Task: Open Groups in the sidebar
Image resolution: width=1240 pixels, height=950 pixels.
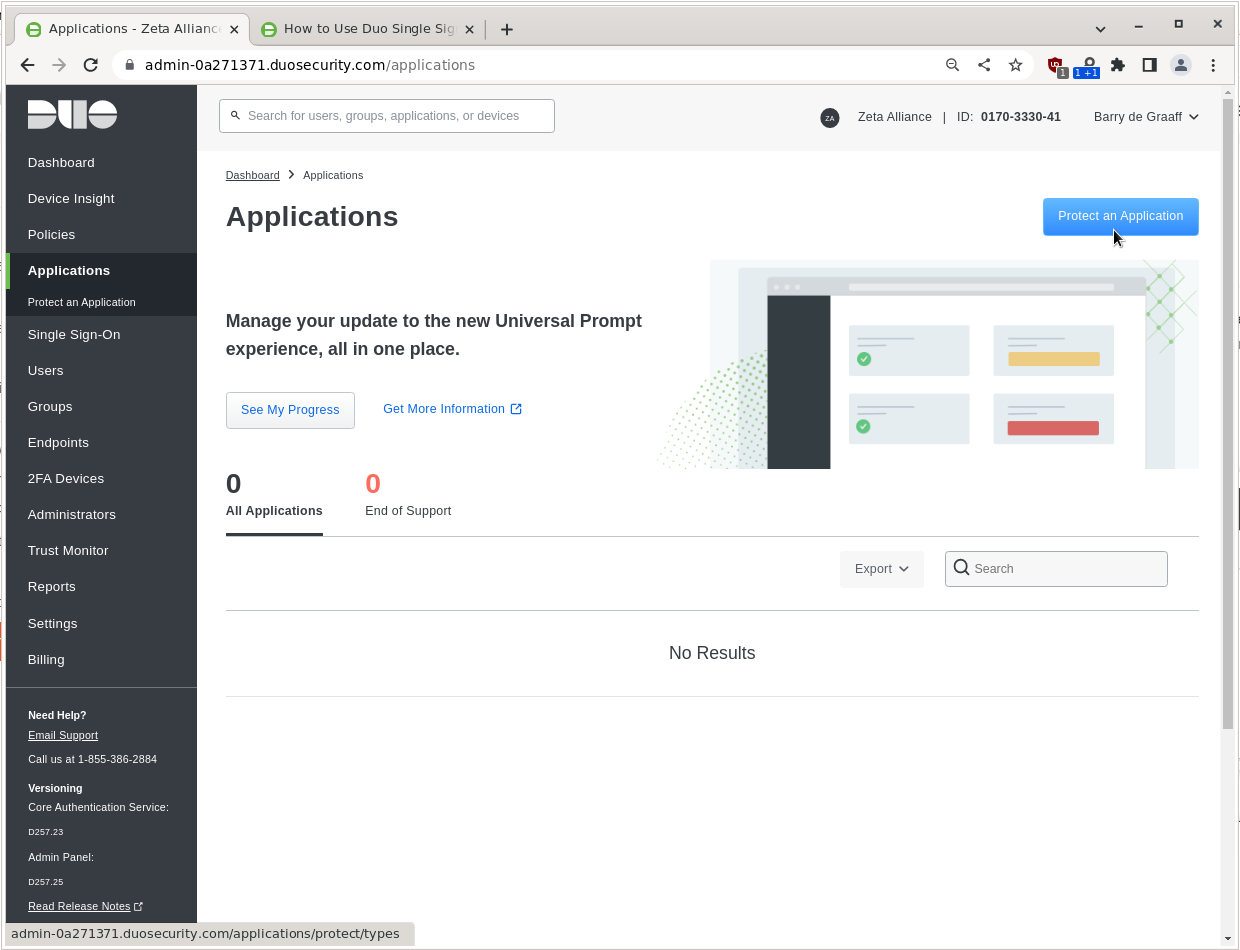Action: pos(50,406)
